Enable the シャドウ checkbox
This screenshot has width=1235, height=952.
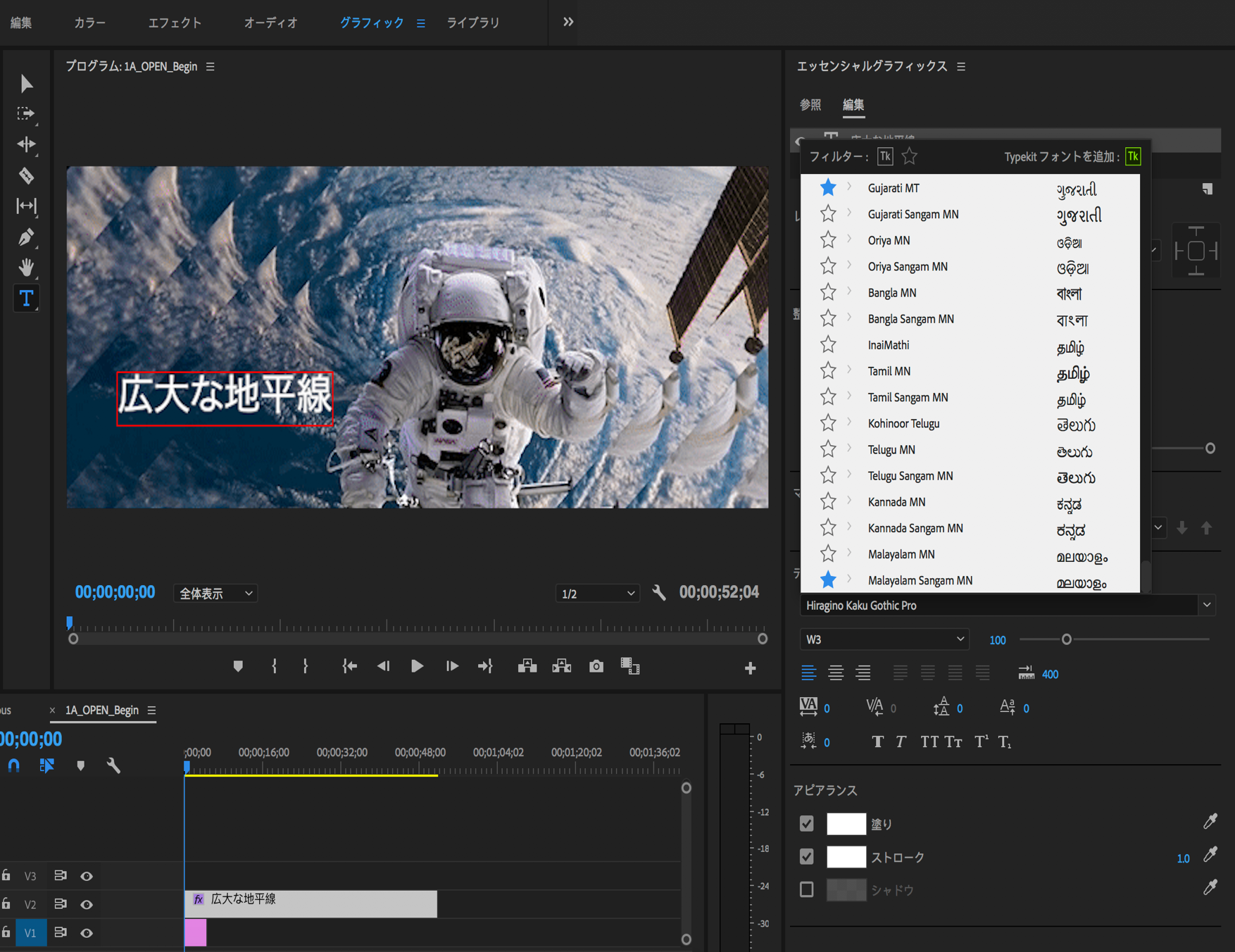coord(807,889)
